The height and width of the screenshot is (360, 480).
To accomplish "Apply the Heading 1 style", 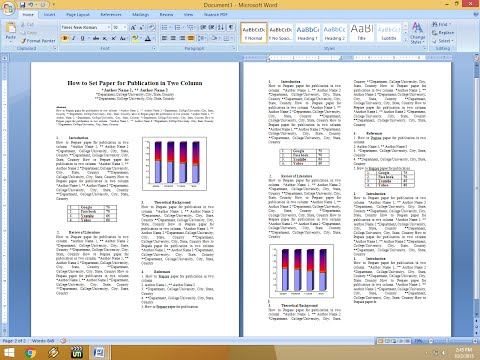I will click(307, 33).
